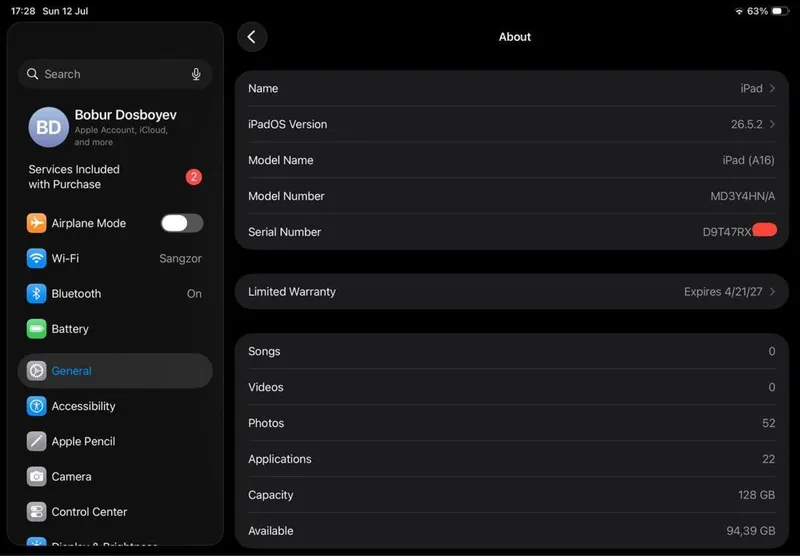800x556 pixels.
Task: Open the Camera settings icon
Action: coord(36,476)
